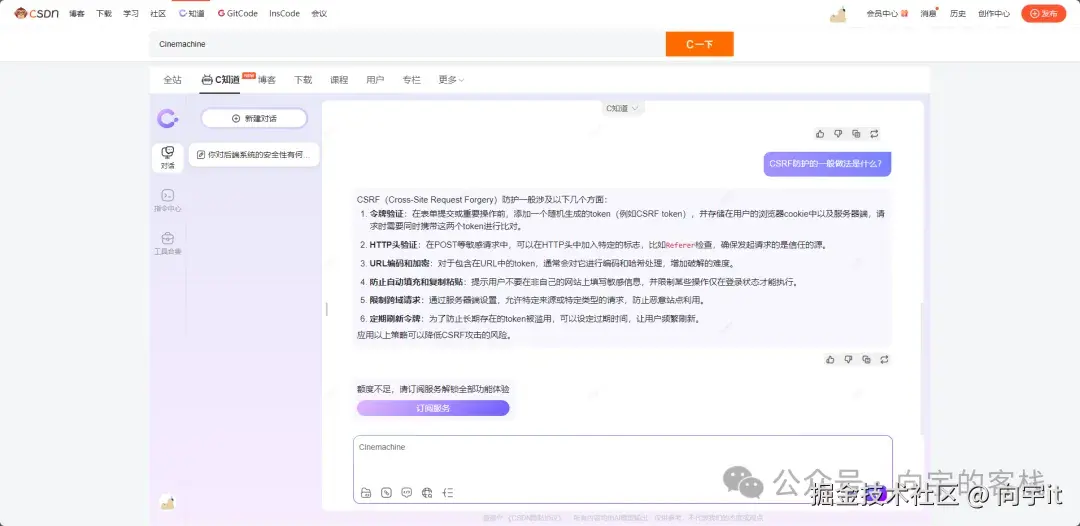
Task: Click the orange C一下 search button
Action: [x=699, y=44]
